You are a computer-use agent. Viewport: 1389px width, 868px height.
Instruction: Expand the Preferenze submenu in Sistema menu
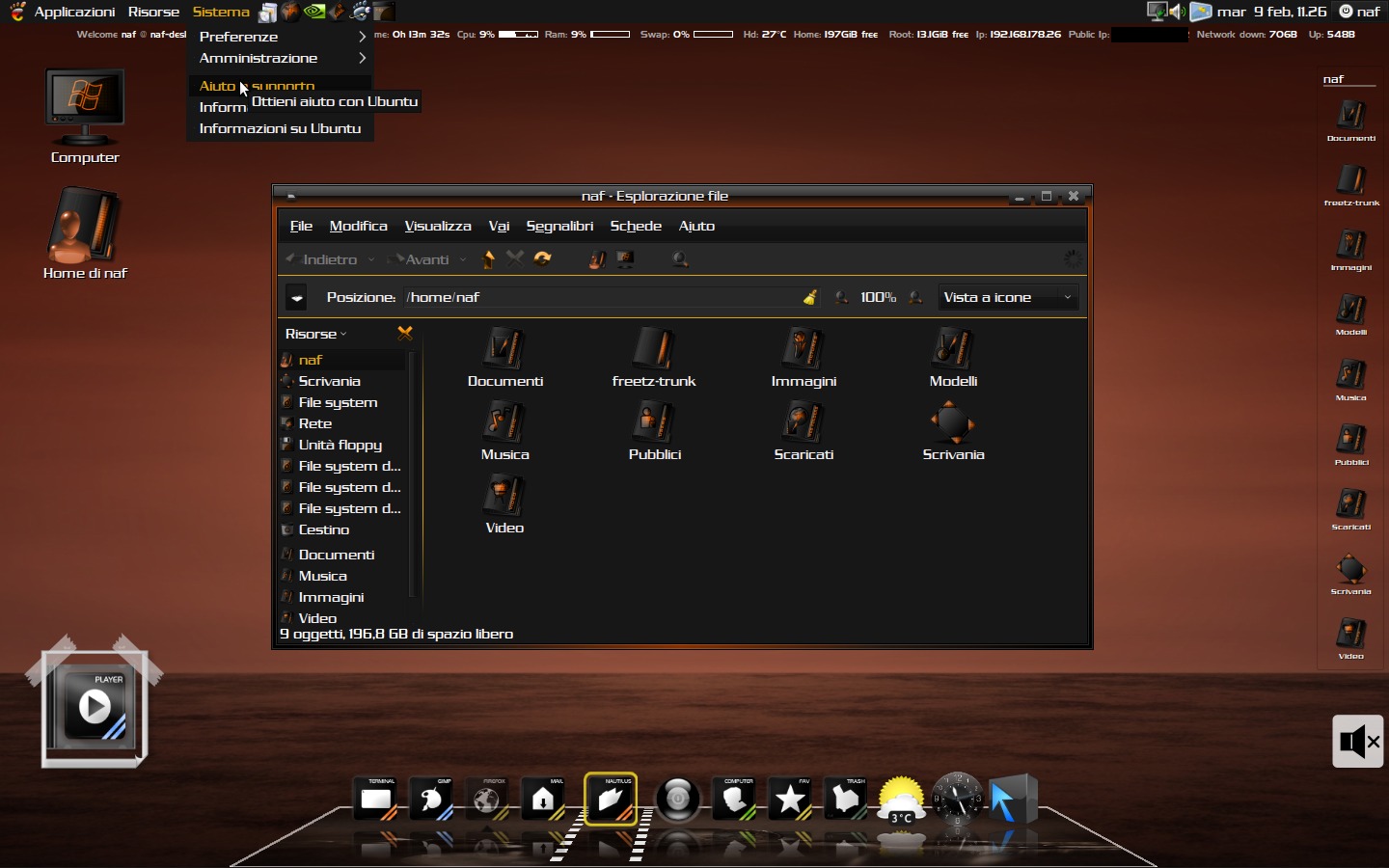(280, 37)
